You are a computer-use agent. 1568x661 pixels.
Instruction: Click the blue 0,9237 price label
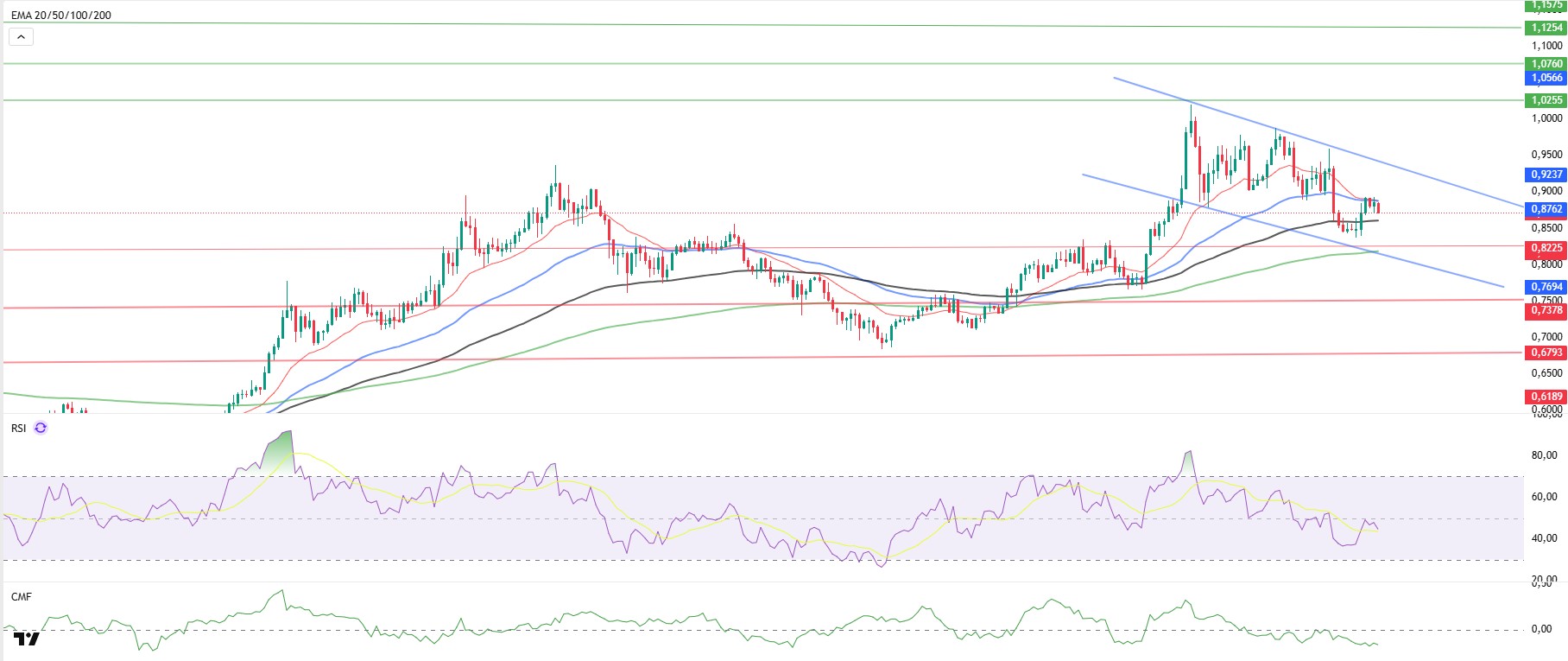1546,175
